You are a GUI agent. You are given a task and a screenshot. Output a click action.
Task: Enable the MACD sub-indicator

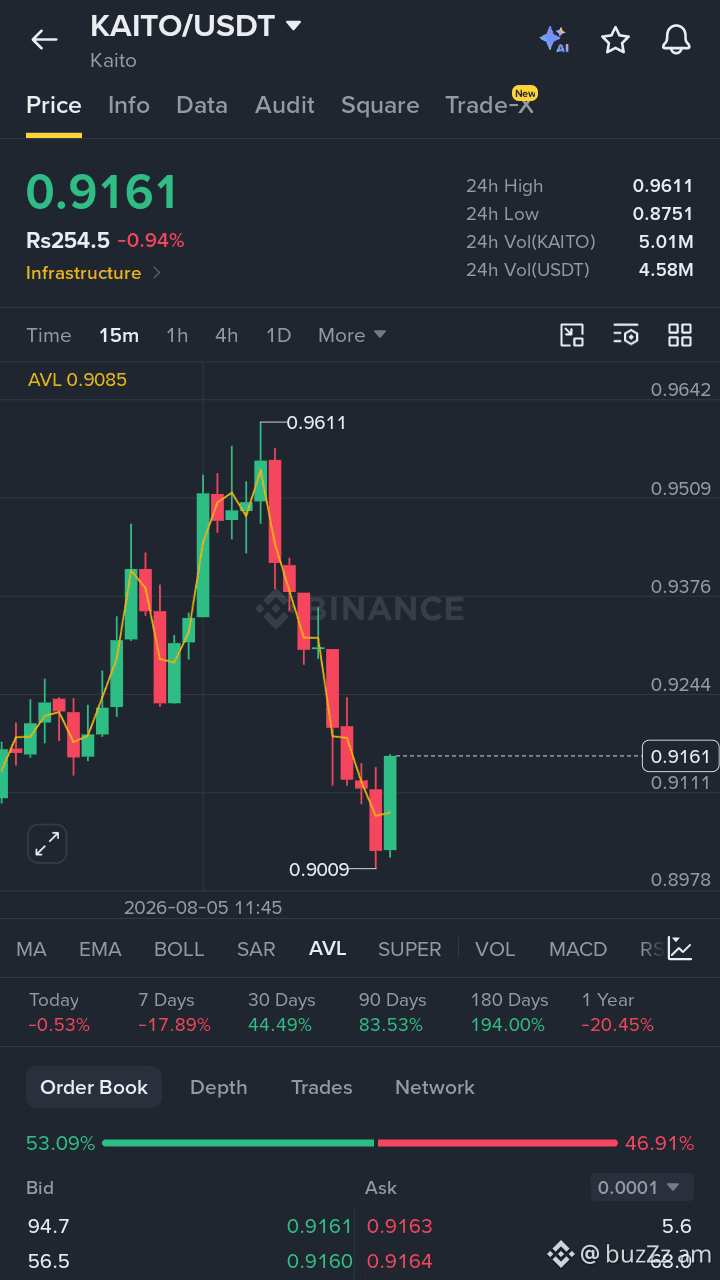coord(578,949)
